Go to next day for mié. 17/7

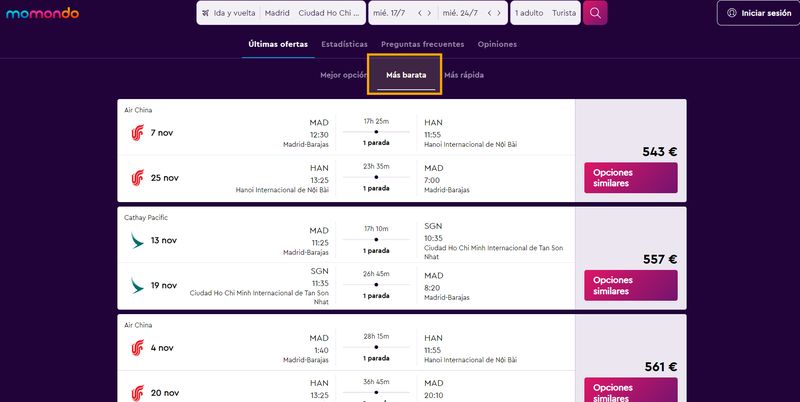pos(429,13)
